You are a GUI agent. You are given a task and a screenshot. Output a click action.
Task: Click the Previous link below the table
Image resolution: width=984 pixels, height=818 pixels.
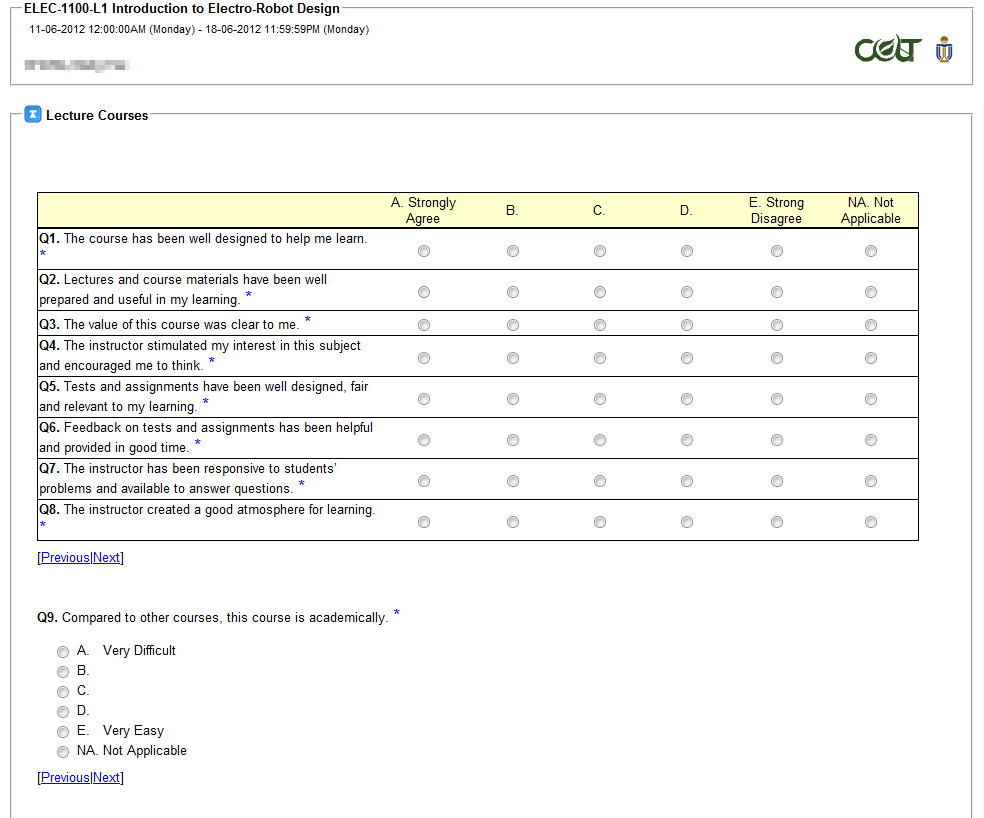click(65, 558)
